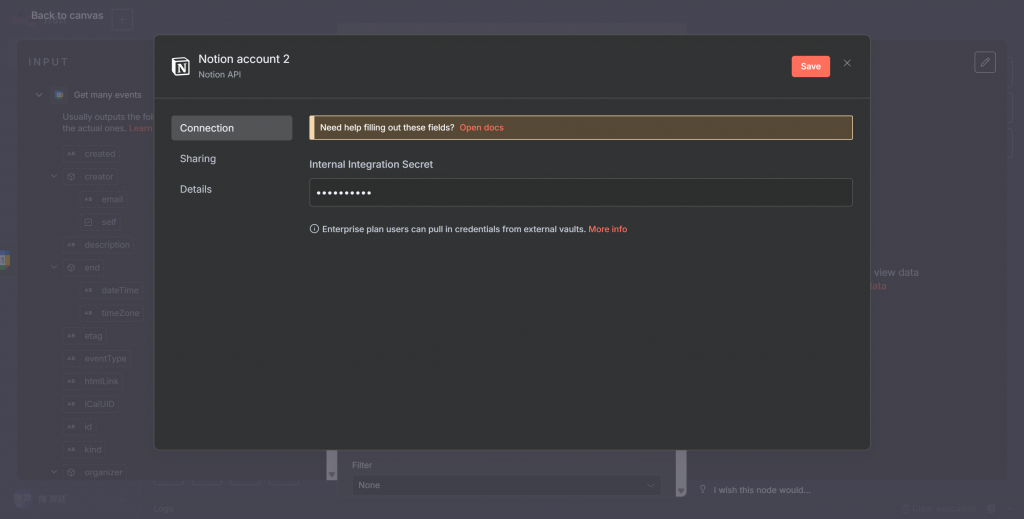
Task: Click the Google Calendar node at left edge
Action: click(x=5, y=260)
